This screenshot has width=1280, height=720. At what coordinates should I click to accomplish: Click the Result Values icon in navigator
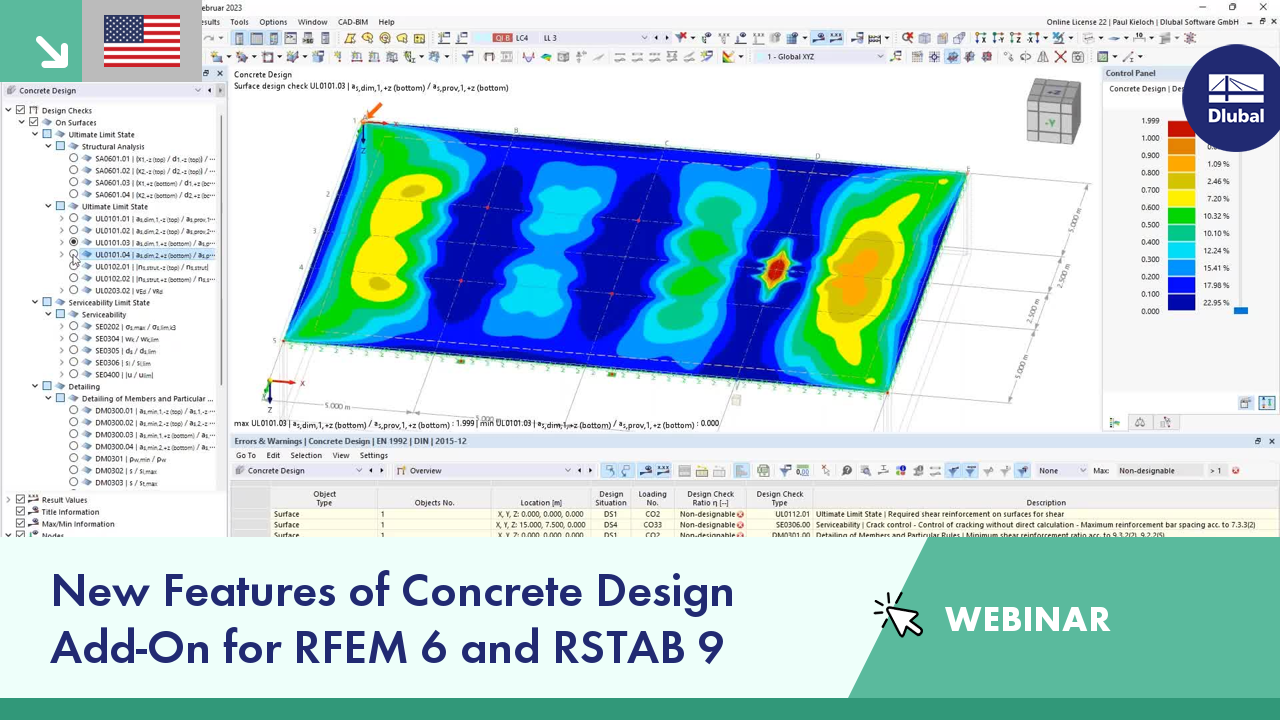[x=33, y=499]
